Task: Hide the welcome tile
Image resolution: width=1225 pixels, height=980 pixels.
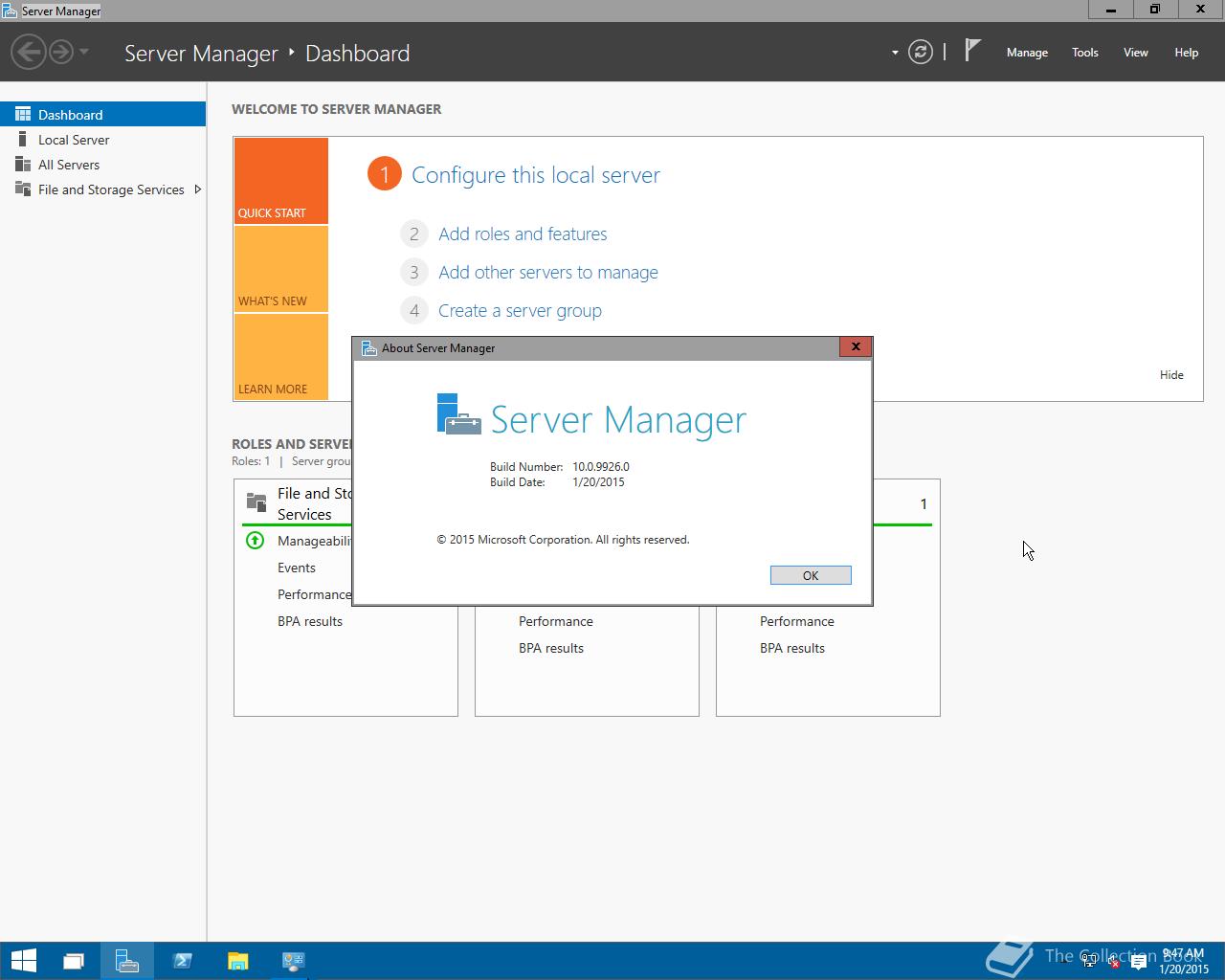Action: point(1171,374)
